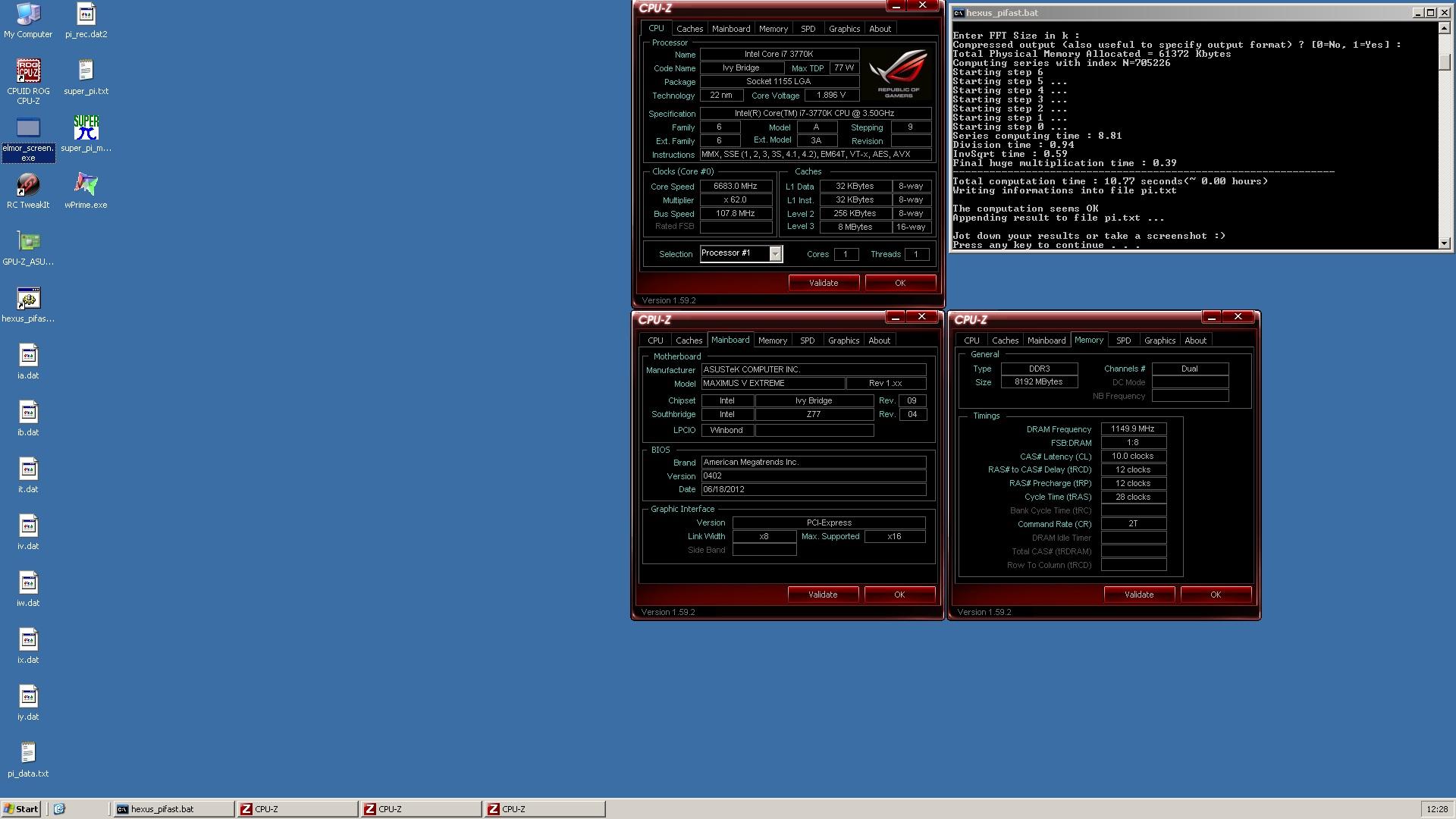This screenshot has width=1456, height=819.
Task: Click Validate in the Mainboard window
Action: [823, 595]
